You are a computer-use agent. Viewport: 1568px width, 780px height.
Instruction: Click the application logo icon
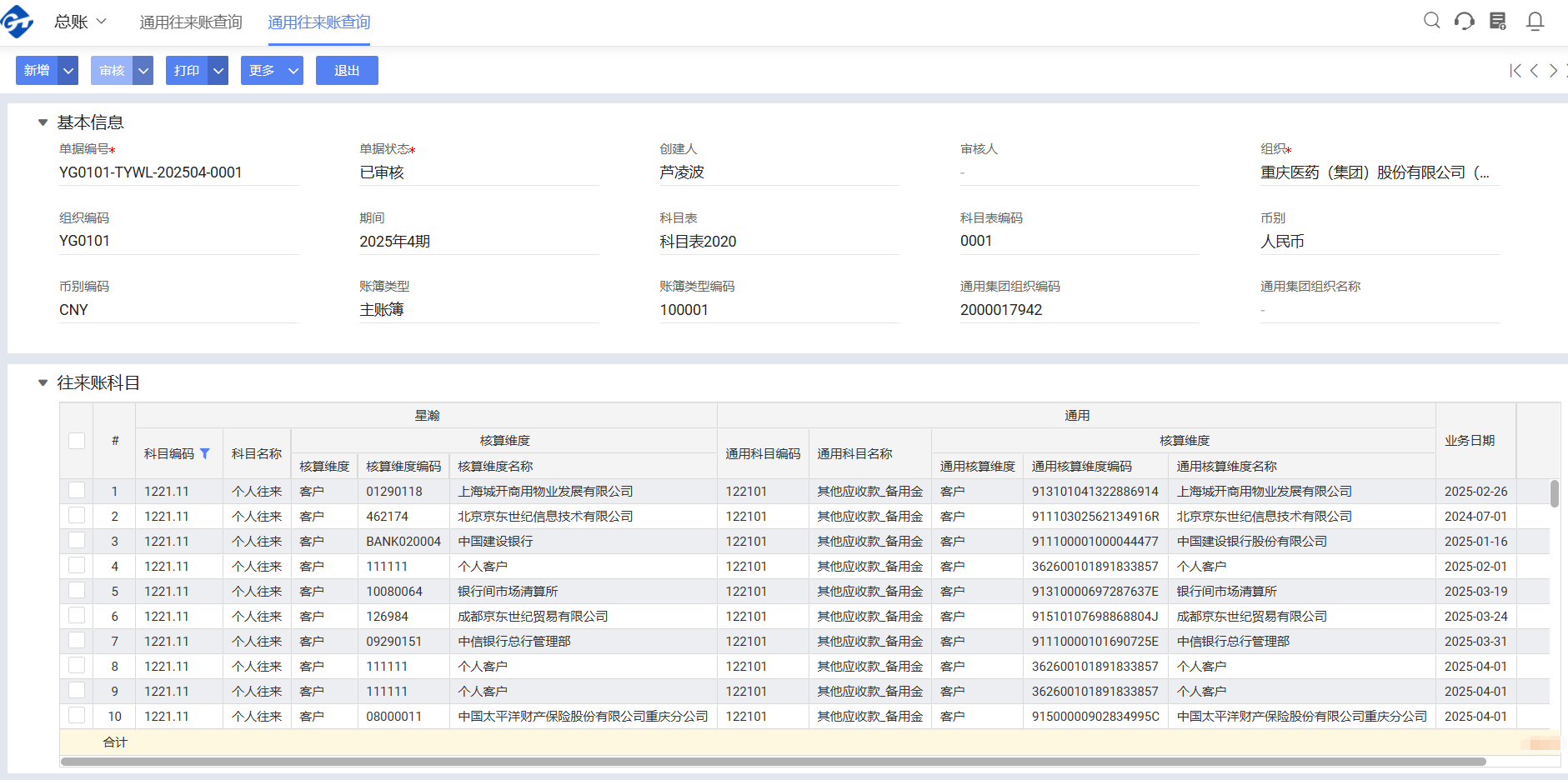pos(17,22)
